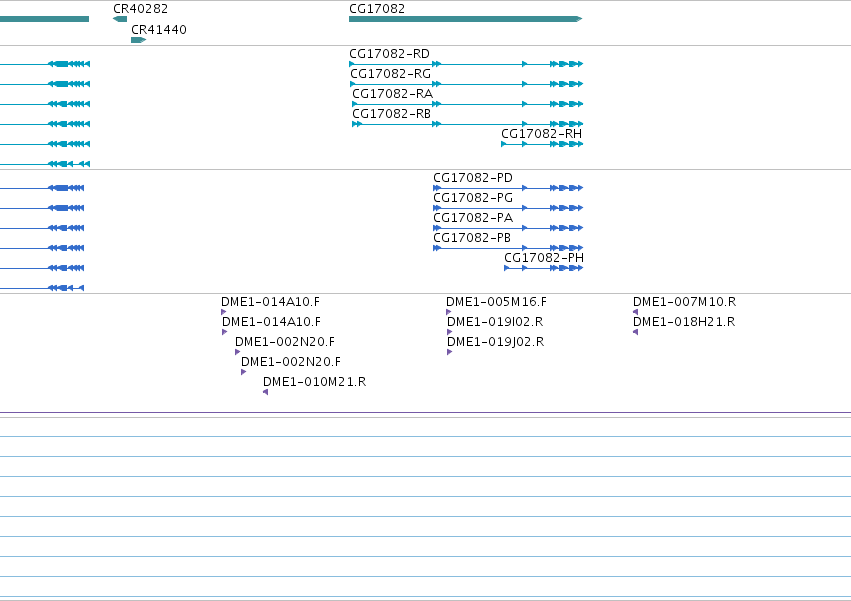
Task: Click marker DME1-010M21.R
Action: (265, 392)
